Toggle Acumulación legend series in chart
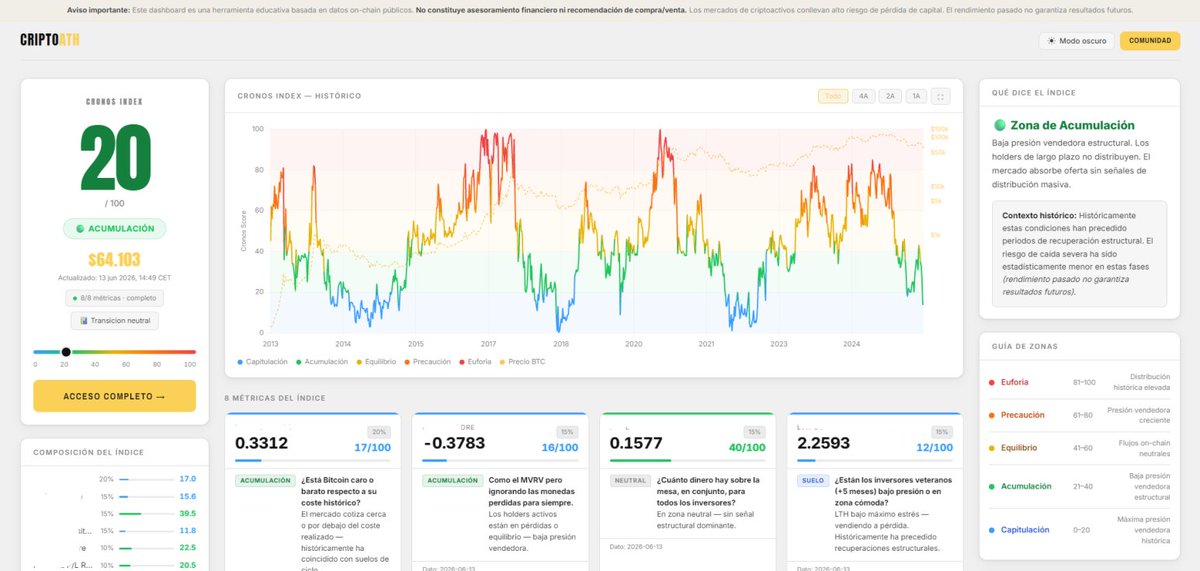The width and height of the screenshot is (1200, 571). click(x=322, y=361)
